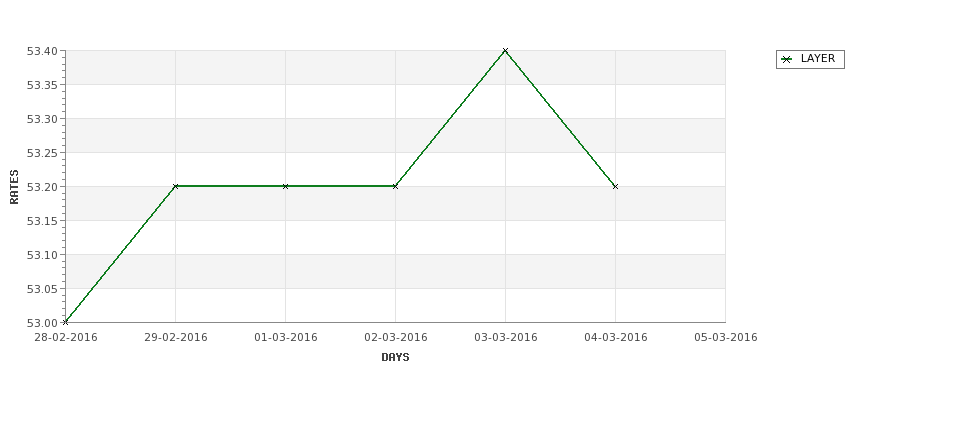Image resolution: width=975 pixels, height=429 pixels.
Task: Click the LAYER legend label
Action: 818,58
